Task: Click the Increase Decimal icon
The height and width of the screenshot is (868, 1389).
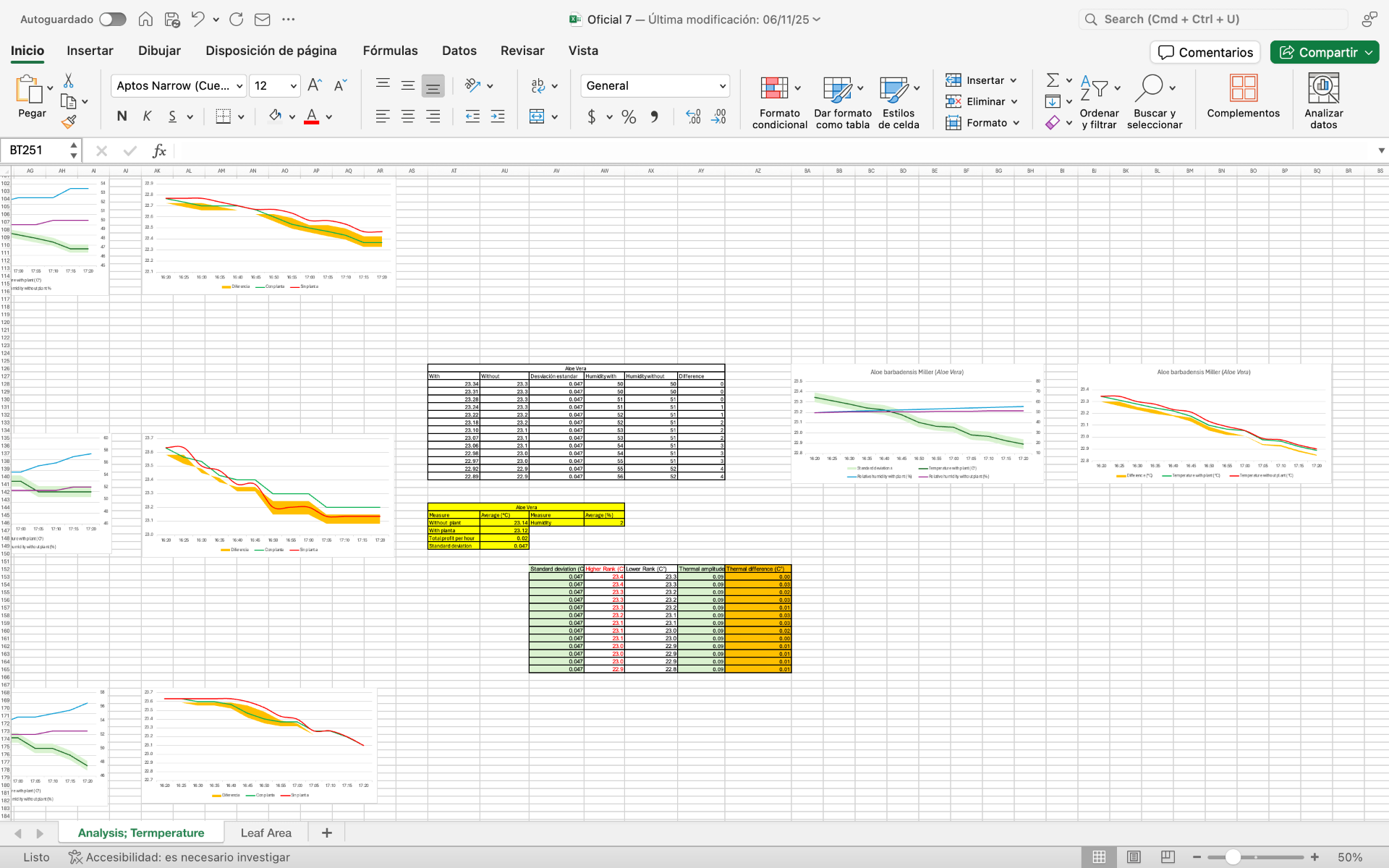Action: (x=693, y=116)
